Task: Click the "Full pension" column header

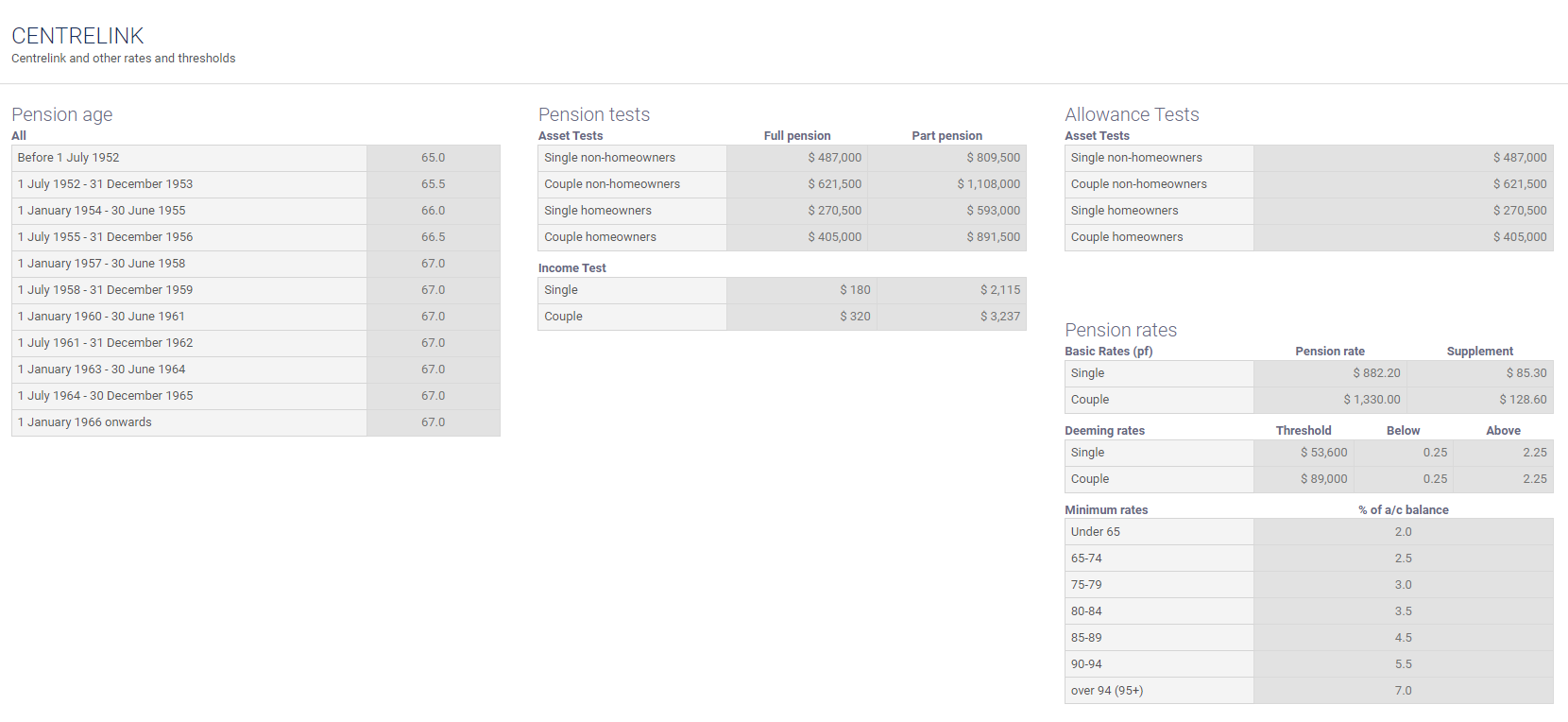Action: [797, 136]
